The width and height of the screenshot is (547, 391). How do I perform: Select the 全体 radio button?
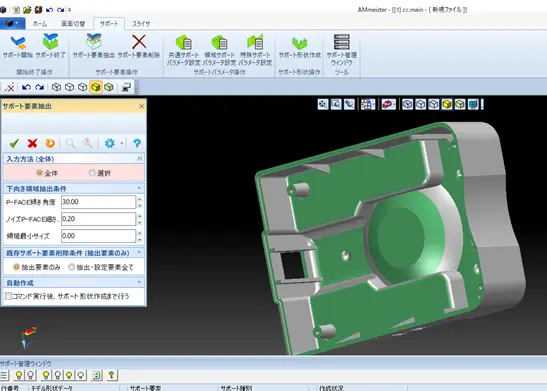click(x=39, y=173)
